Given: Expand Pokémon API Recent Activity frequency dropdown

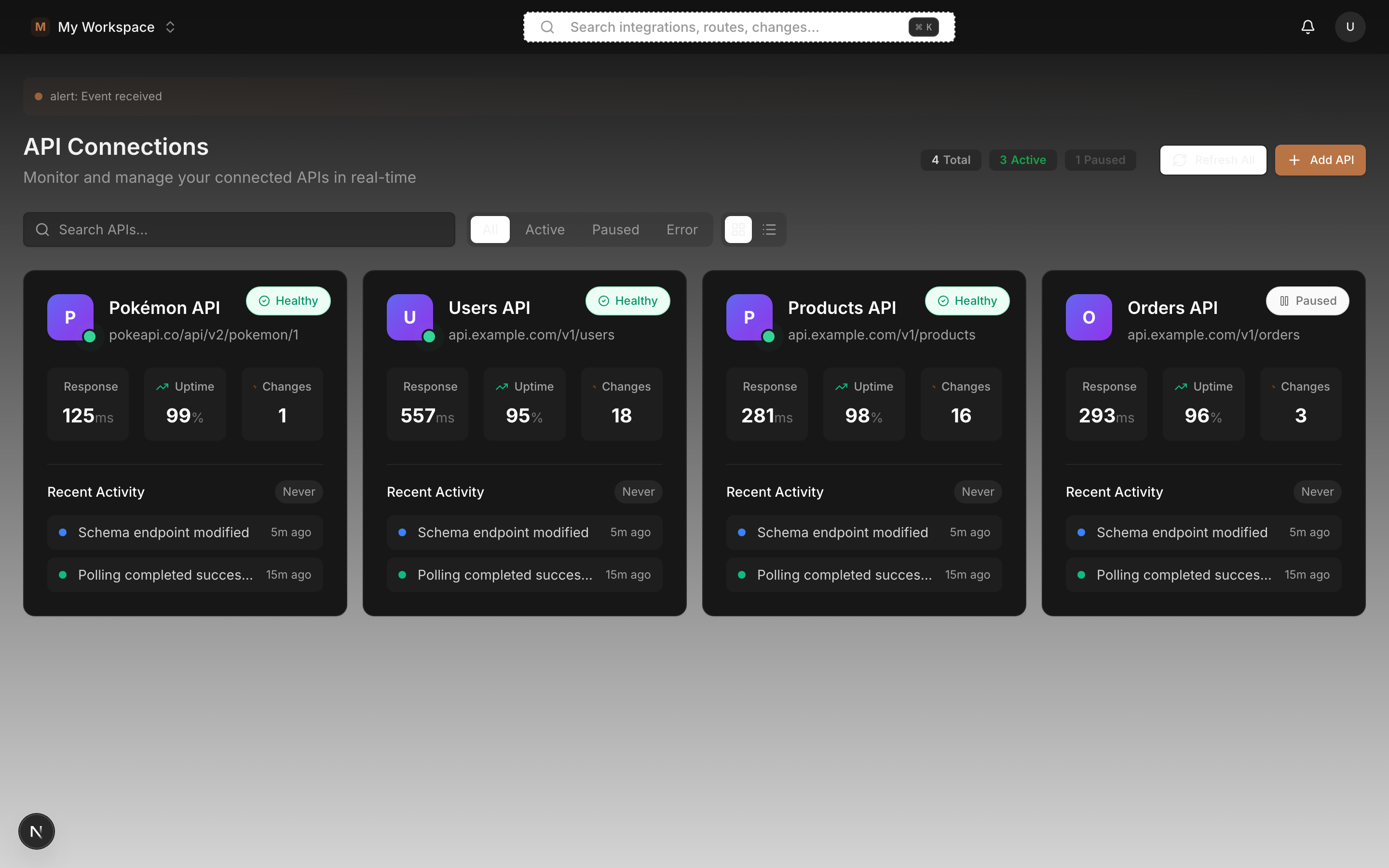Looking at the screenshot, I should (x=298, y=491).
